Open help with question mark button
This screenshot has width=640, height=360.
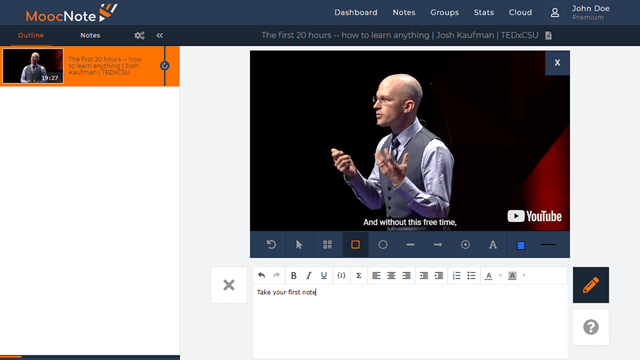[x=591, y=327]
